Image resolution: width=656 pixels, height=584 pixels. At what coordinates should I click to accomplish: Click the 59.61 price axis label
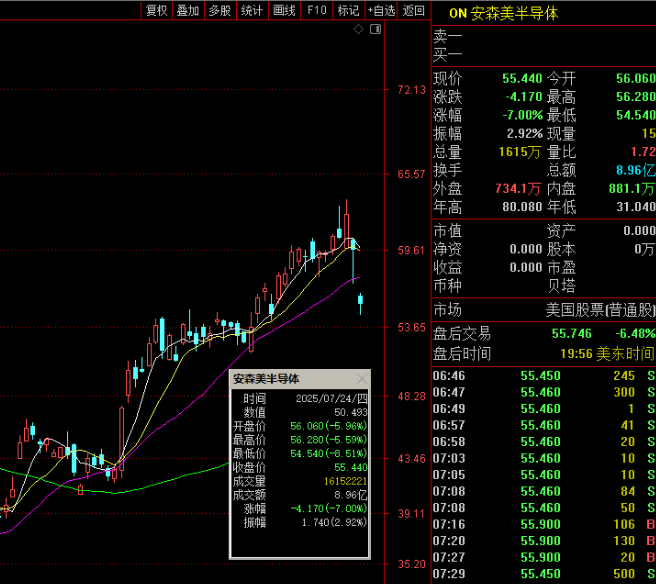pyautogui.click(x=411, y=250)
